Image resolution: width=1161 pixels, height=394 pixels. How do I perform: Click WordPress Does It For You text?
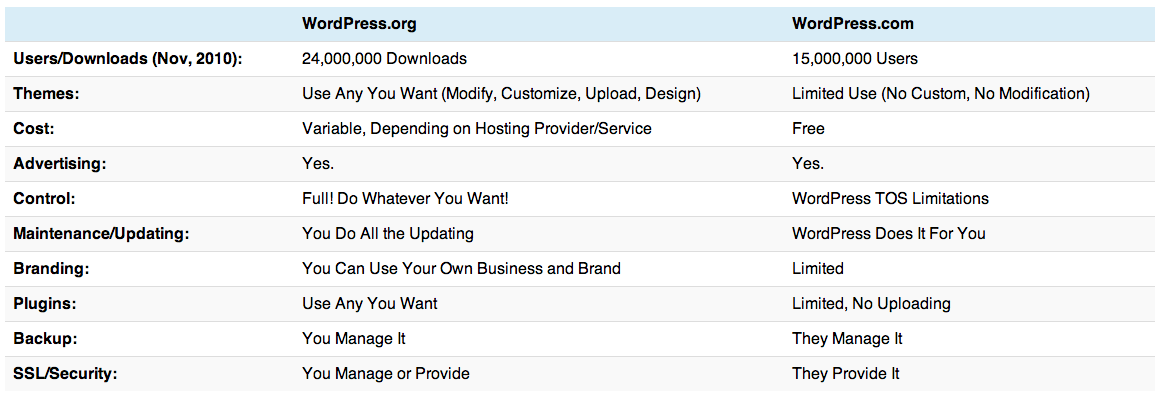click(x=889, y=233)
